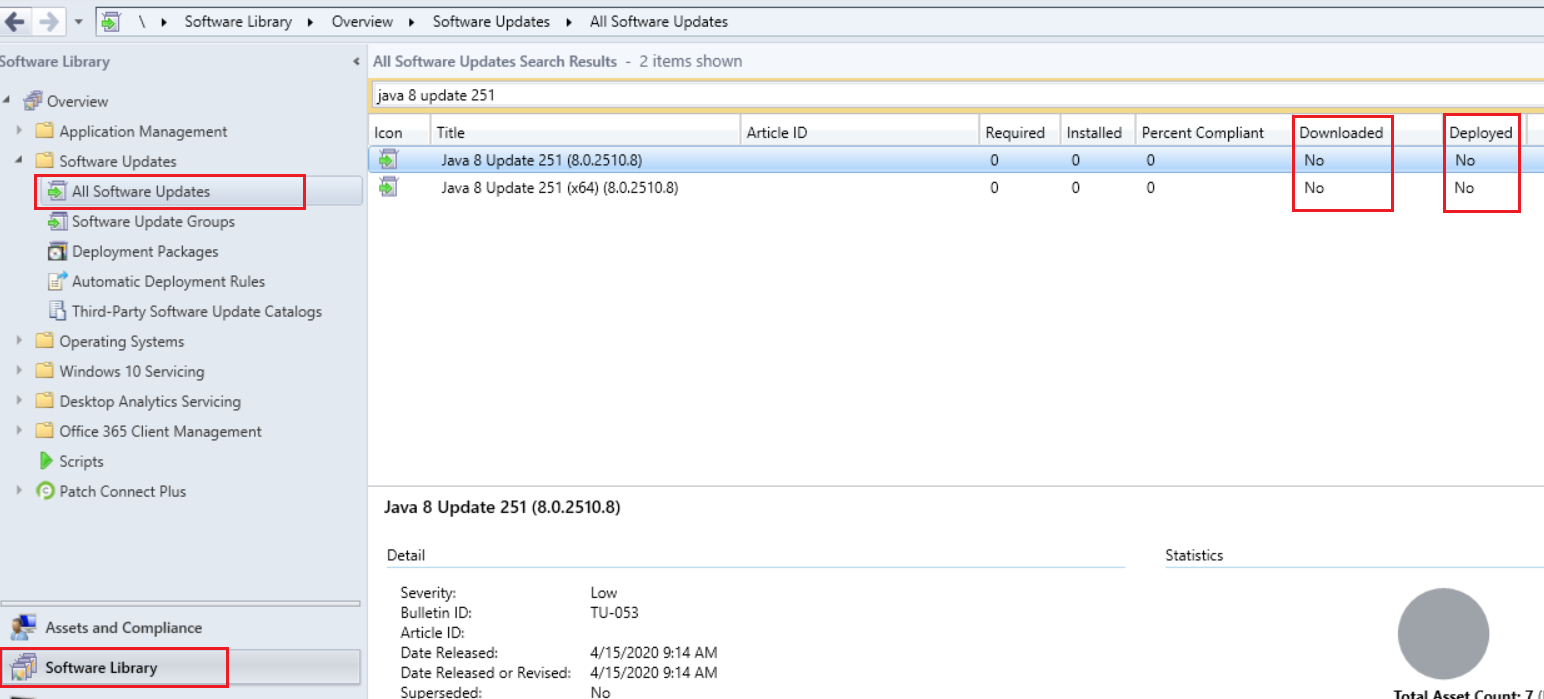Click the Software Updates folder icon
The height and width of the screenshot is (699, 1544).
(x=44, y=161)
